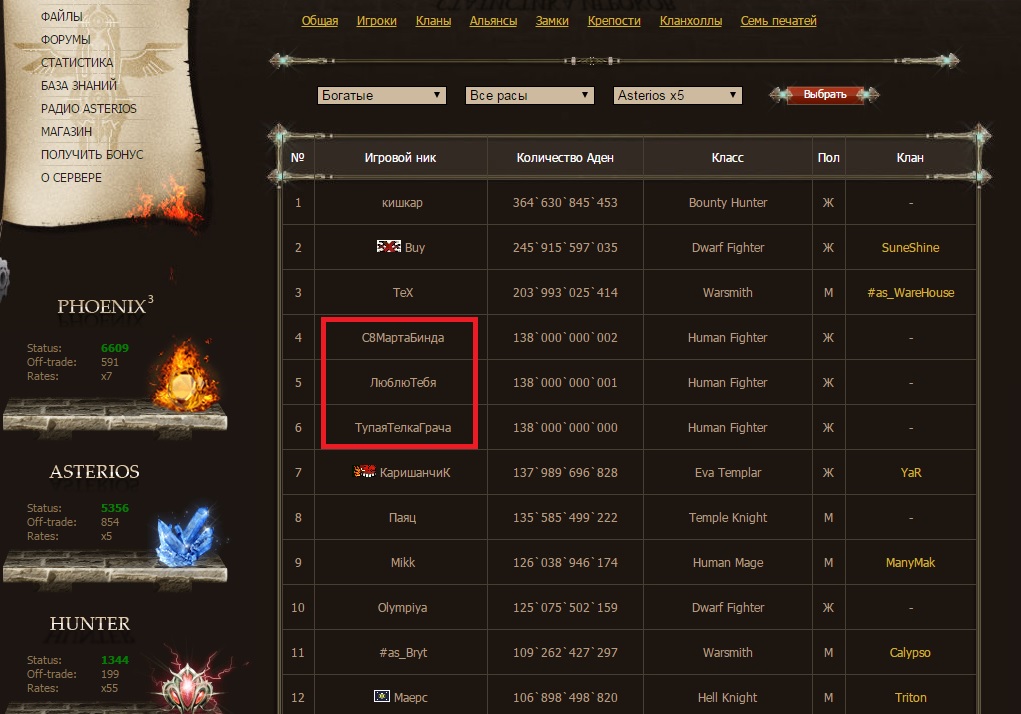Open the Замки statistics section
Image resolution: width=1021 pixels, height=714 pixels.
click(x=552, y=21)
